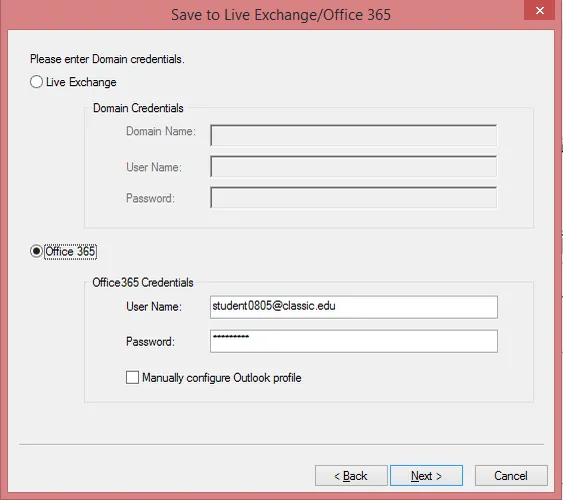Click the 'Office365 Credentials' group label
Viewport: 563px width, 500px height.
point(143,282)
